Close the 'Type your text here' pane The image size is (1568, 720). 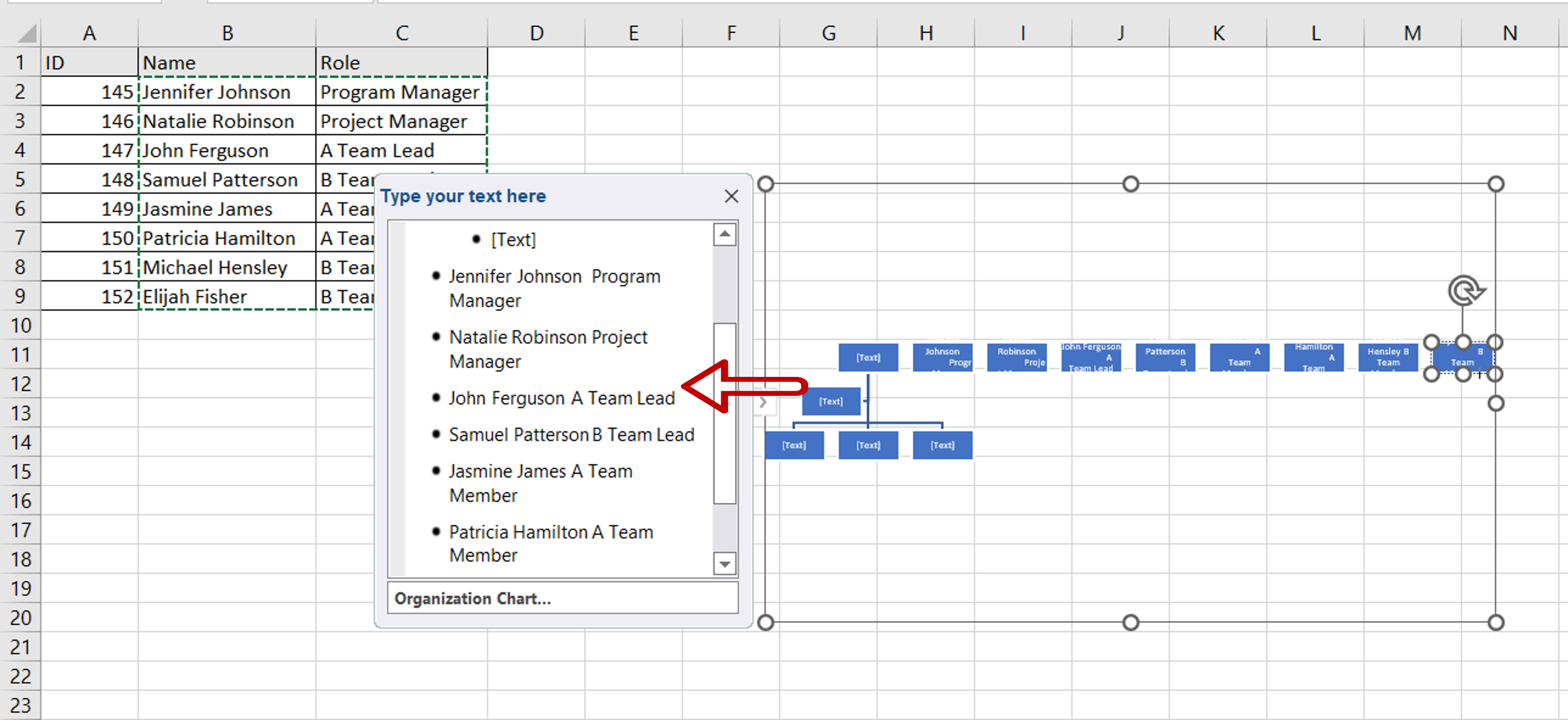[x=731, y=196]
